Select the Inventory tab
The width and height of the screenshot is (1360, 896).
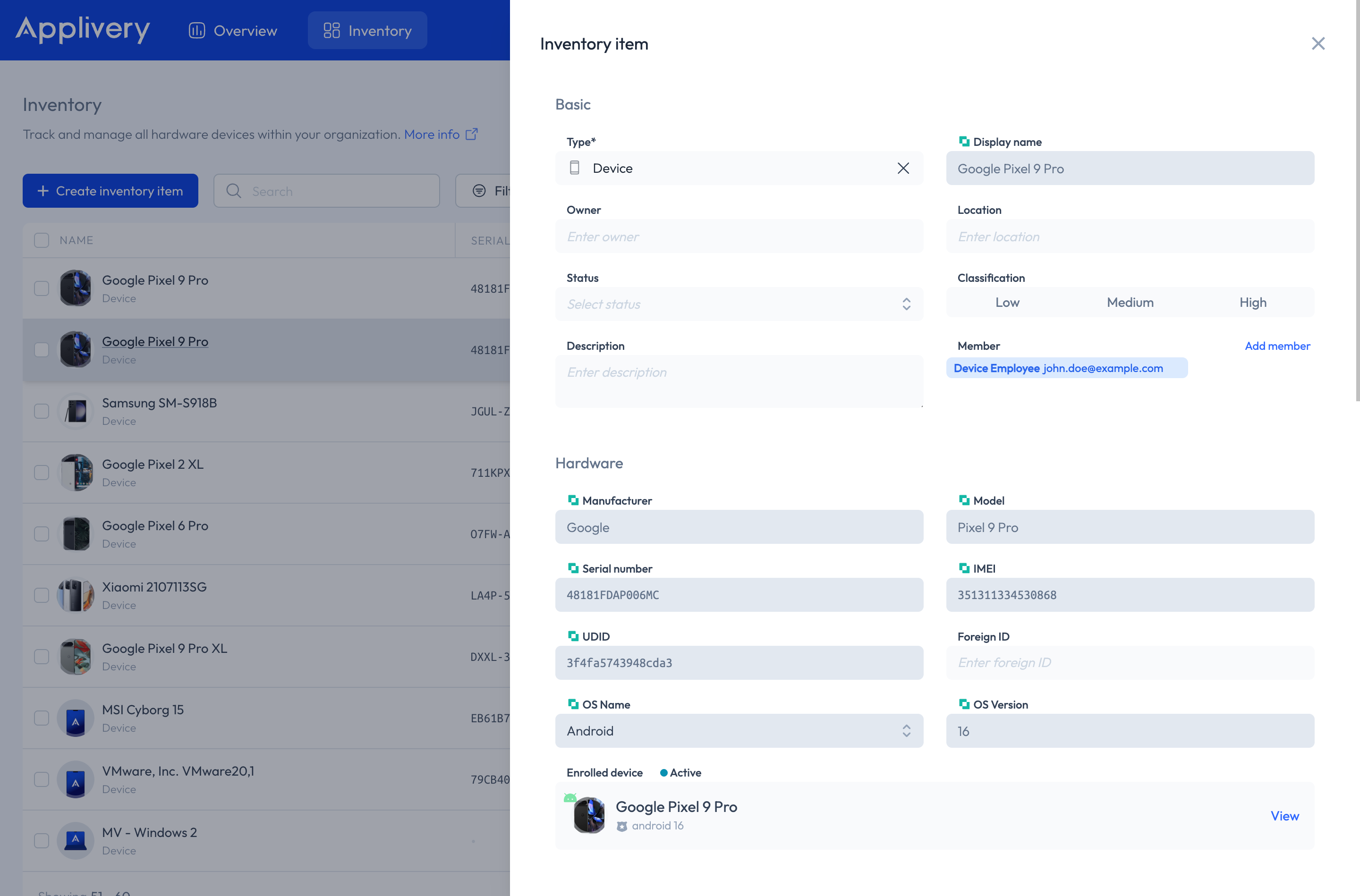367,30
